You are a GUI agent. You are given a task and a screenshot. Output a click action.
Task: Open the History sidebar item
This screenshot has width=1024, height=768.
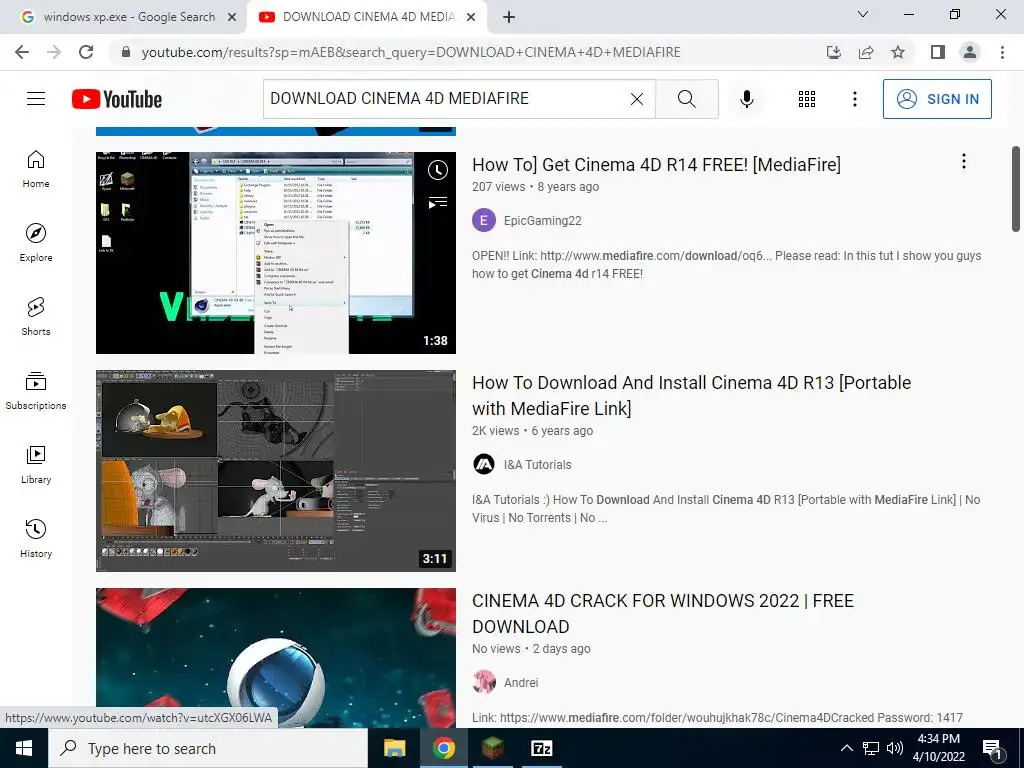36,539
